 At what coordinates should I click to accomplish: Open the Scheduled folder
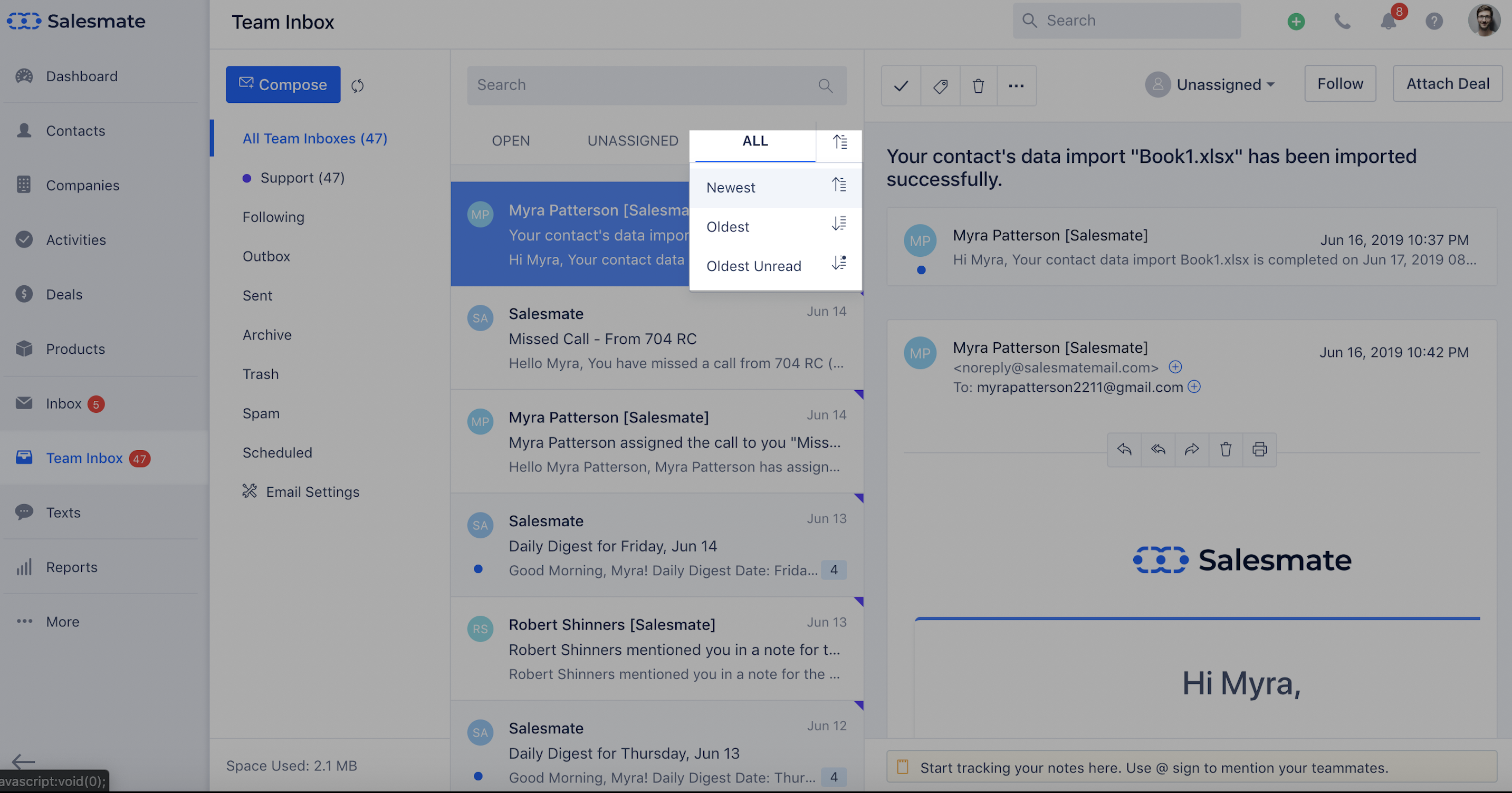pos(277,453)
